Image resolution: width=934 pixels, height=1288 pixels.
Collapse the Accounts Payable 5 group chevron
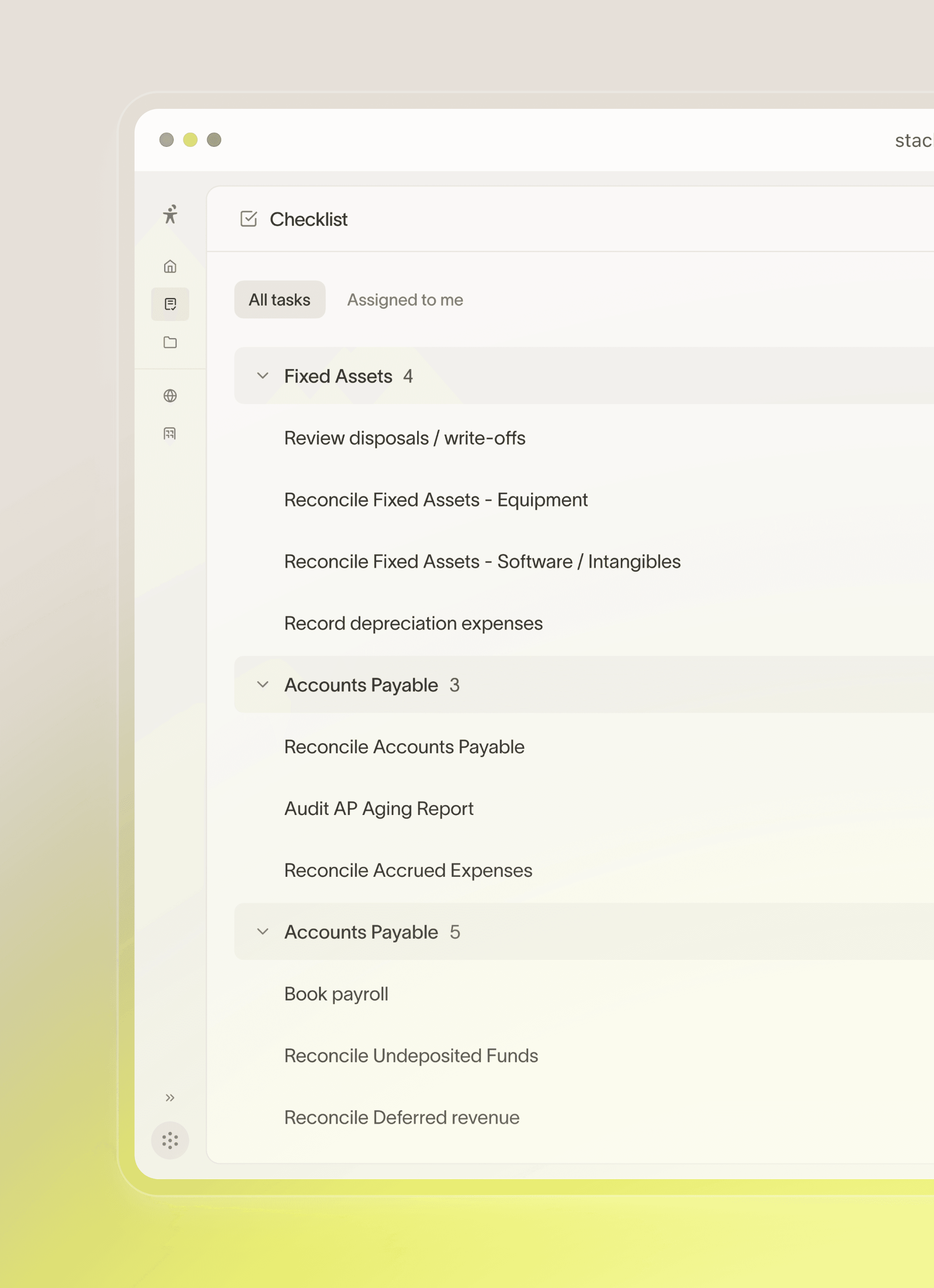[263, 931]
